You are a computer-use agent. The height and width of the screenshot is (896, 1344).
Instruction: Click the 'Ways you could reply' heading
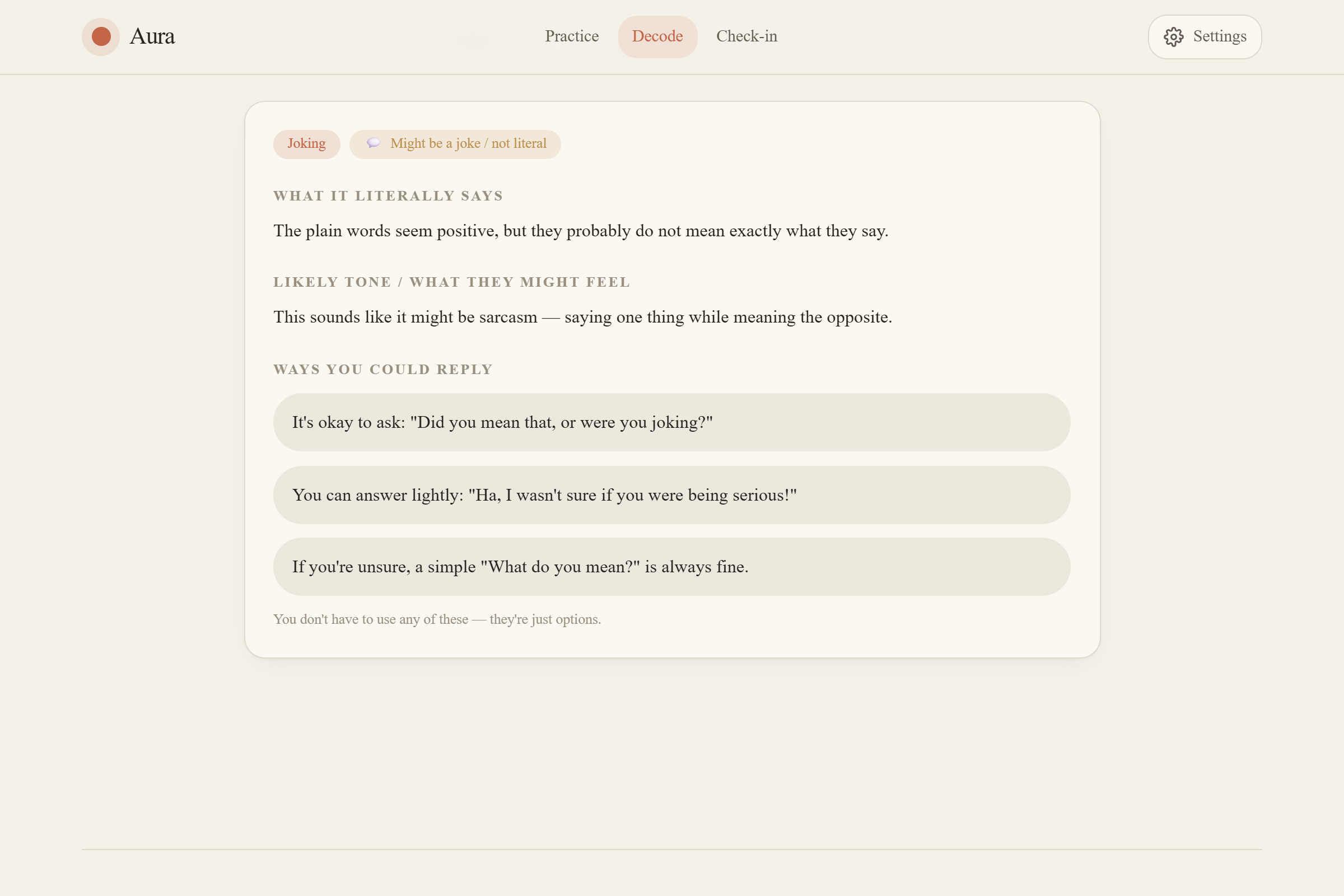(383, 370)
